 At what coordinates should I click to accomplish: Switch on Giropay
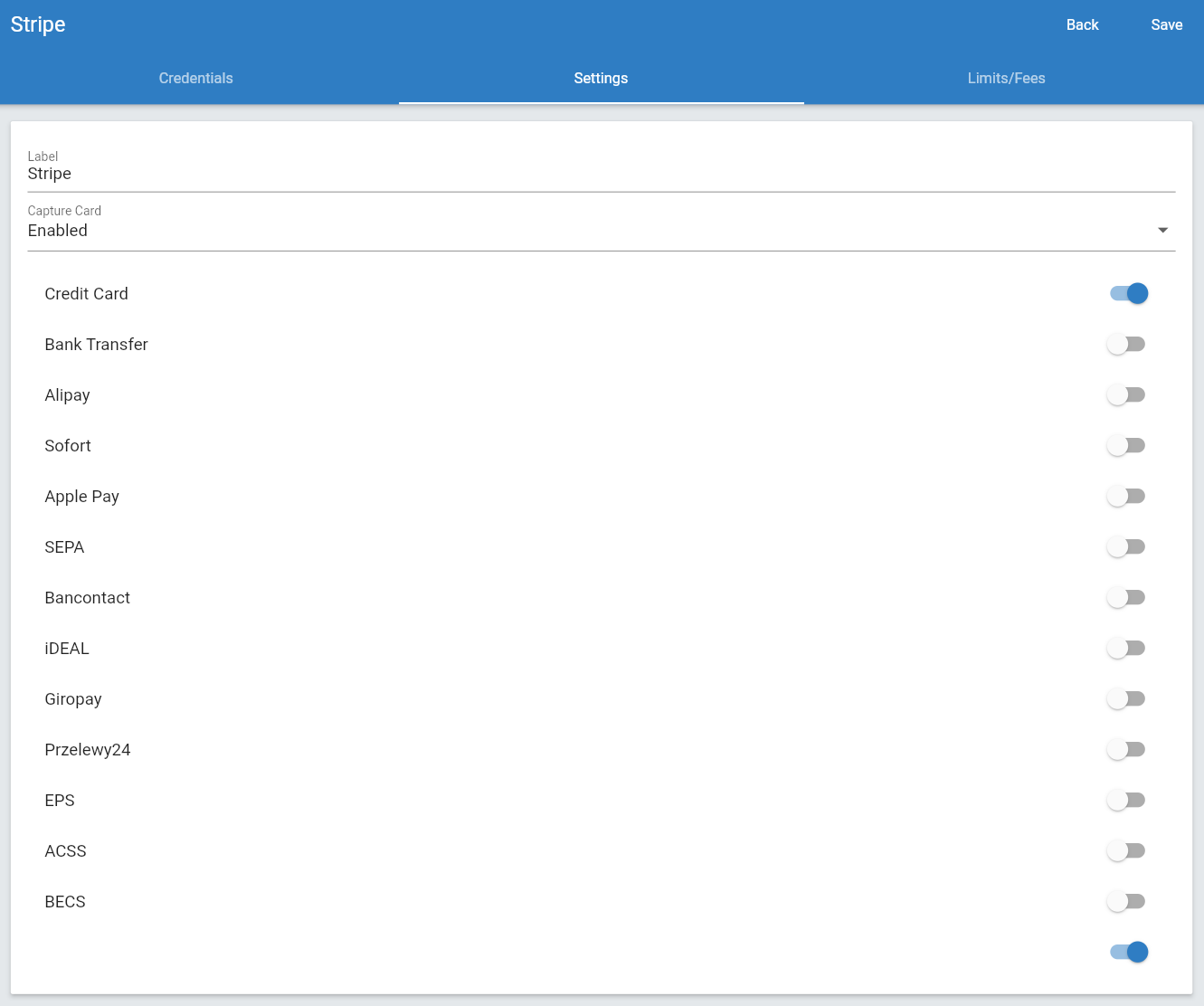tap(1126, 698)
